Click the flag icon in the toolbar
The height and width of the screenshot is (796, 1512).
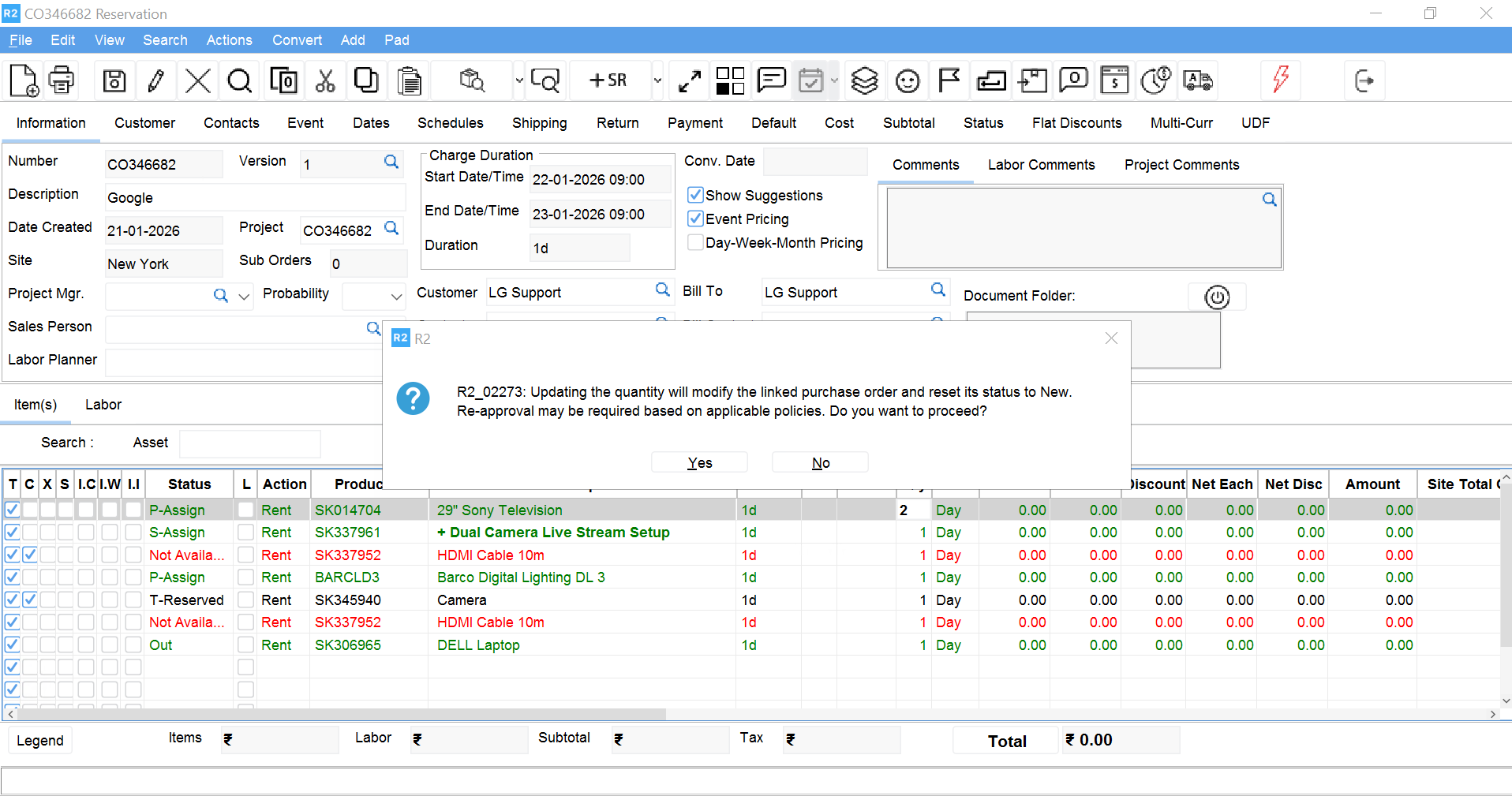[949, 80]
